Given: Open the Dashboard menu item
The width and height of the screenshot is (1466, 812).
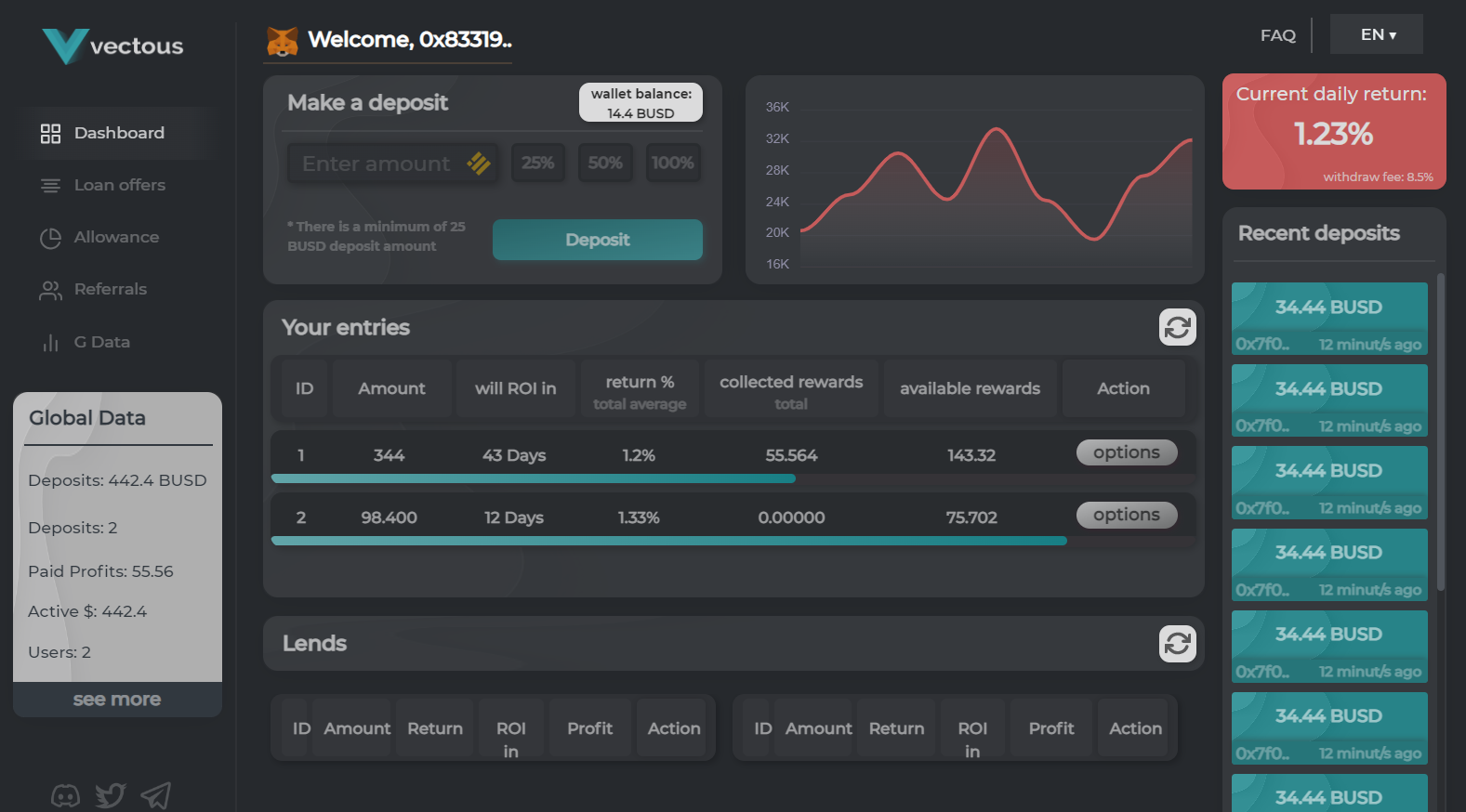Looking at the screenshot, I should coord(120,133).
